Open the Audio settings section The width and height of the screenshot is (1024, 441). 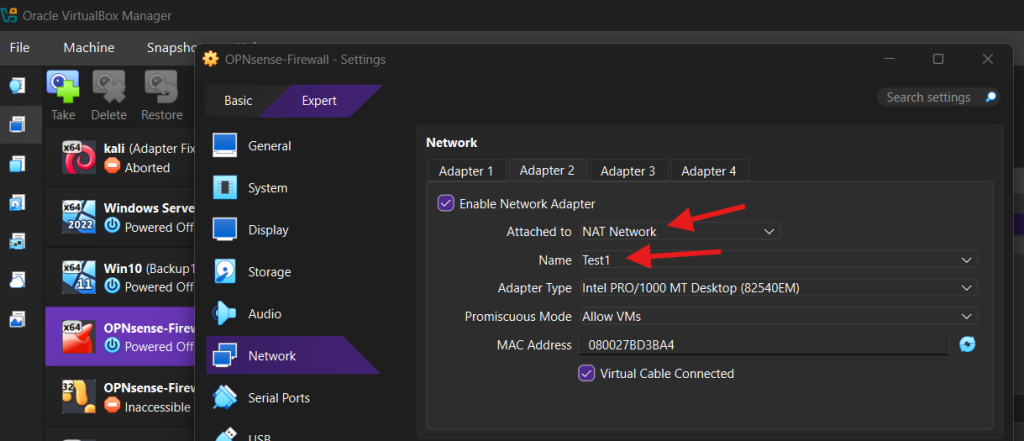tap(264, 314)
